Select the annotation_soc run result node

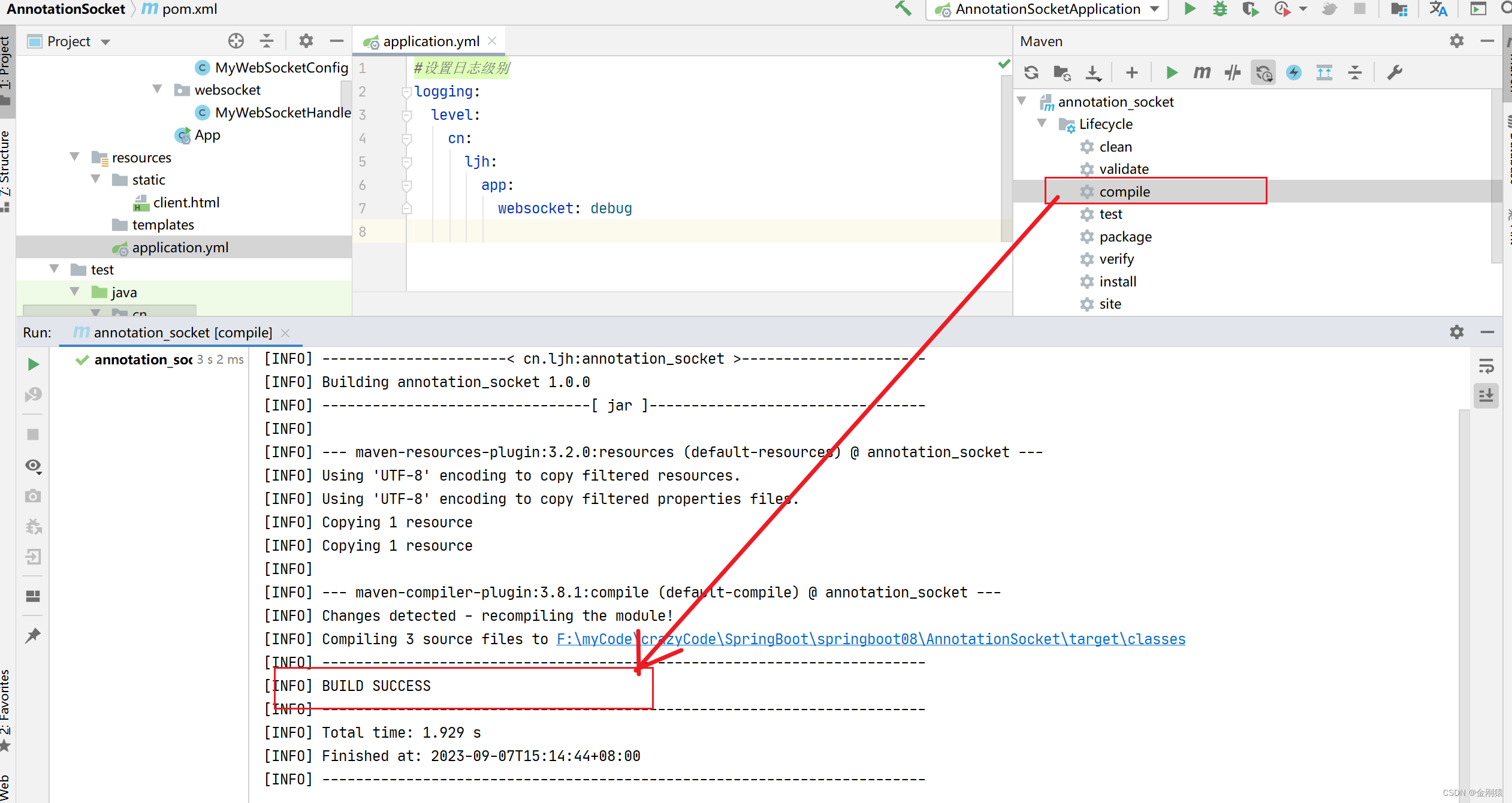coord(143,360)
